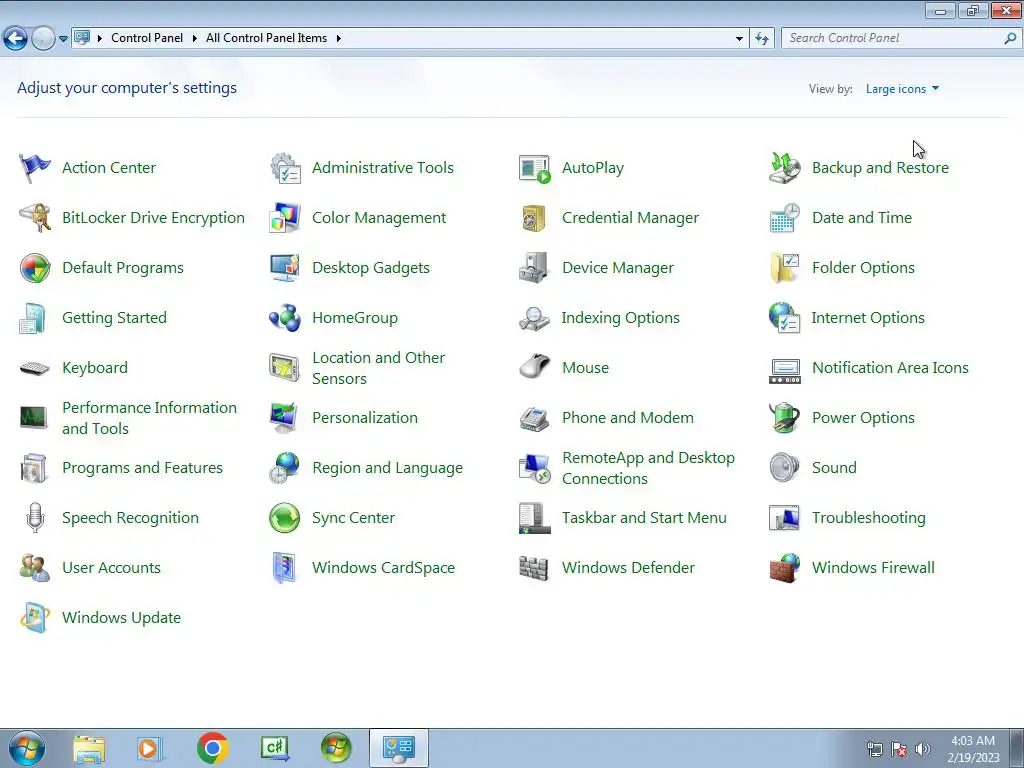
Task: Click the Sound speaker icon
Action: coord(784,468)
